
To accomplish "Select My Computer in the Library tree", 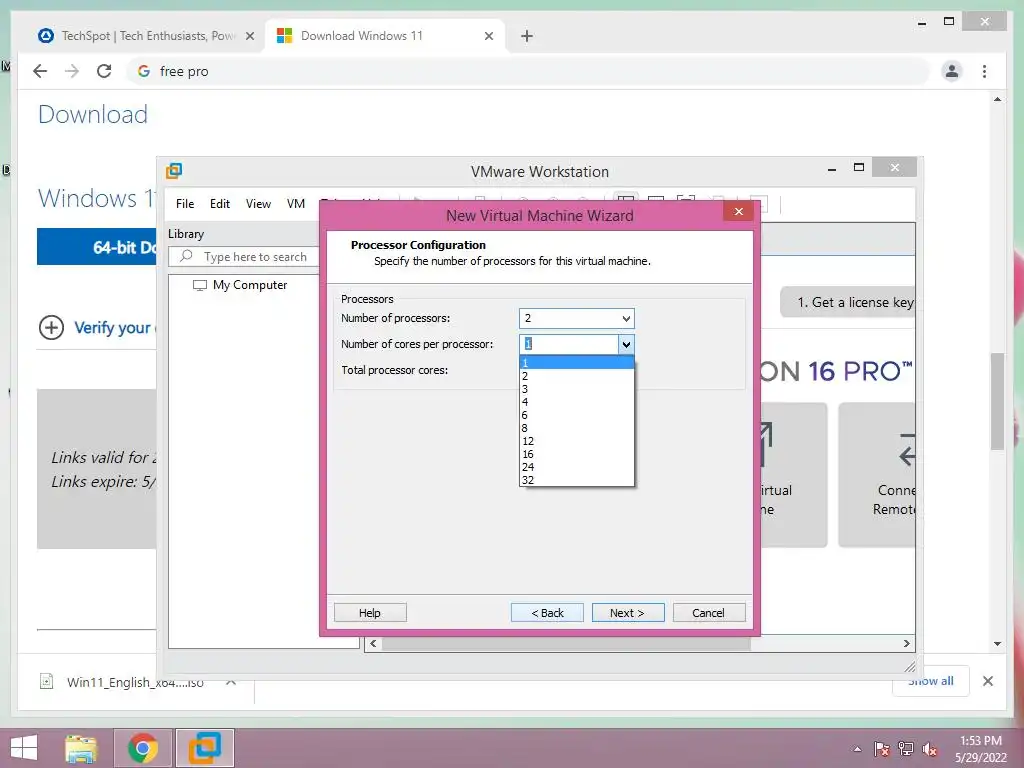I will tap(240, 285).
